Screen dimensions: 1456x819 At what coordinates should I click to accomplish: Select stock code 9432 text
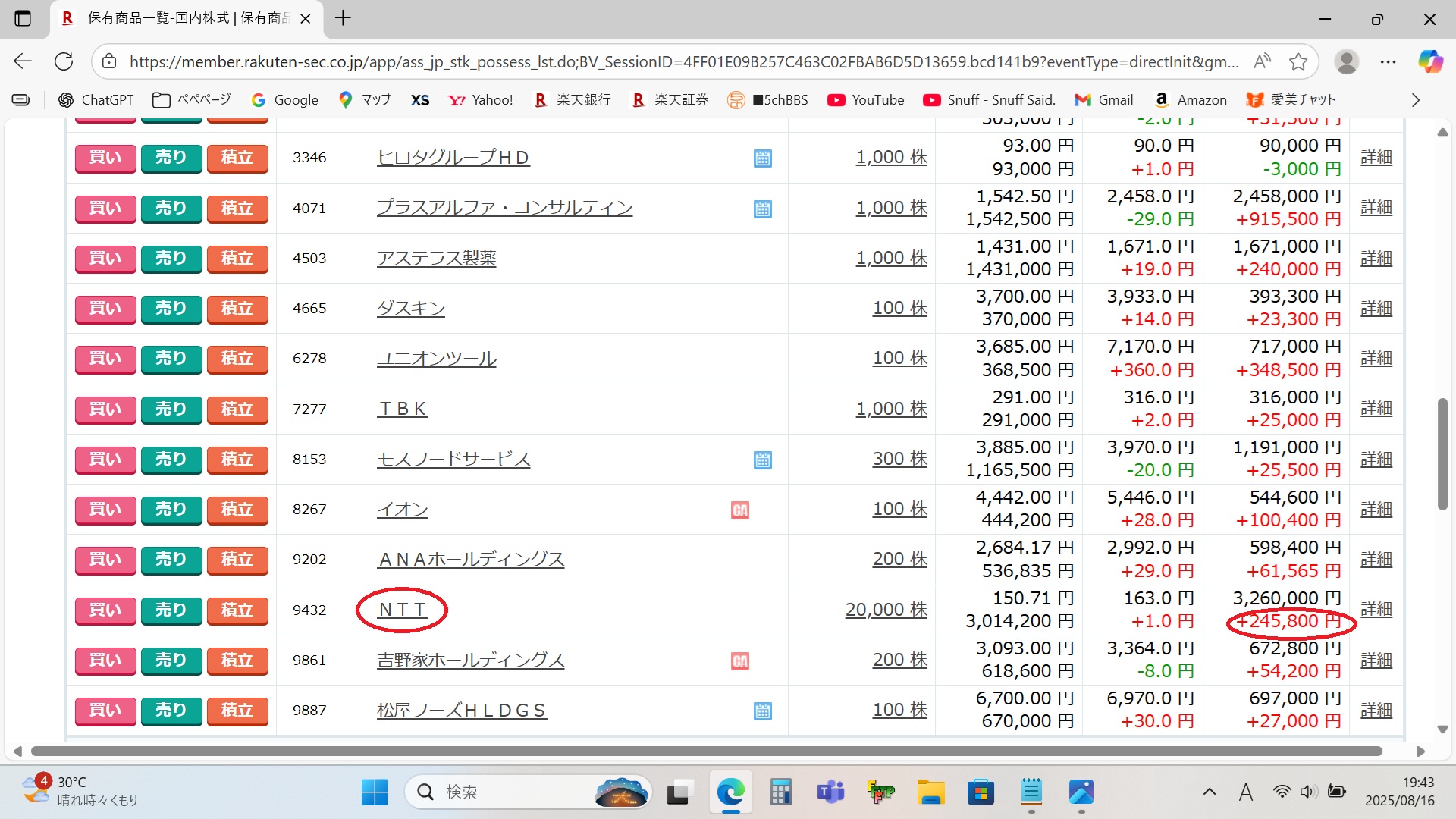click(x=309, y=610)
